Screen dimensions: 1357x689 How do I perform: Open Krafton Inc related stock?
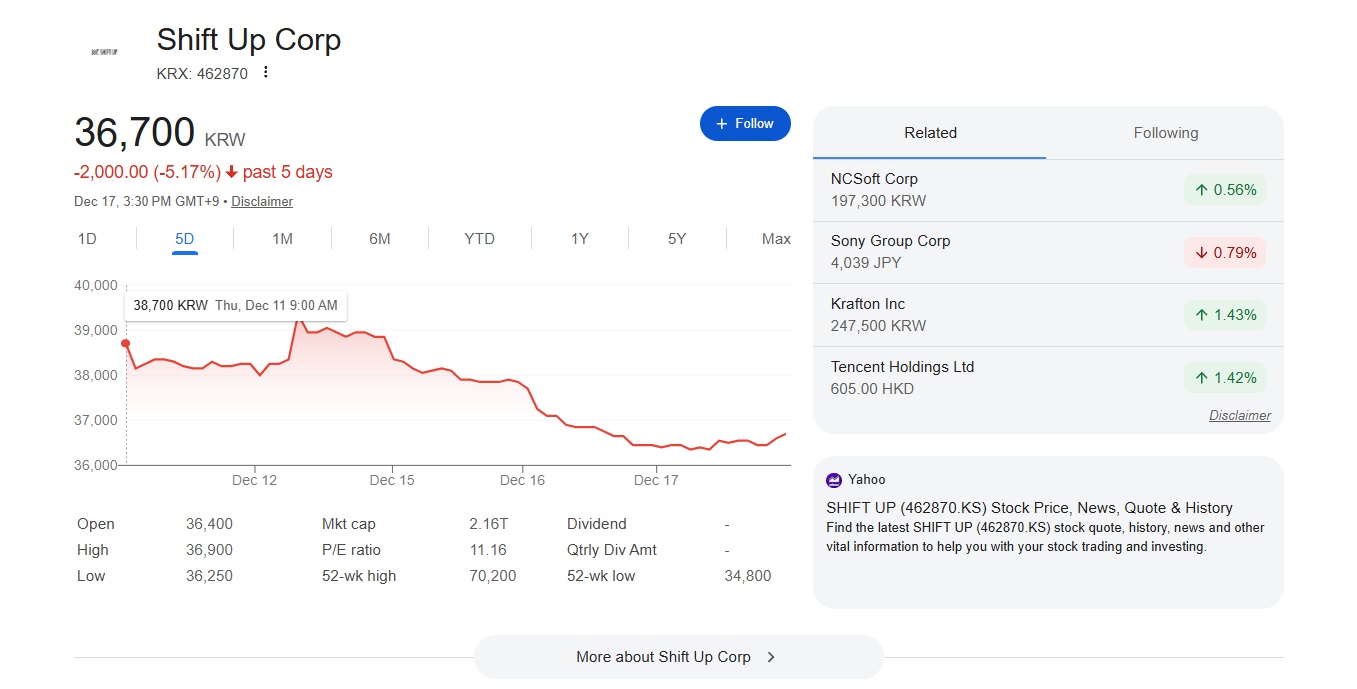tap(1048, 315)
